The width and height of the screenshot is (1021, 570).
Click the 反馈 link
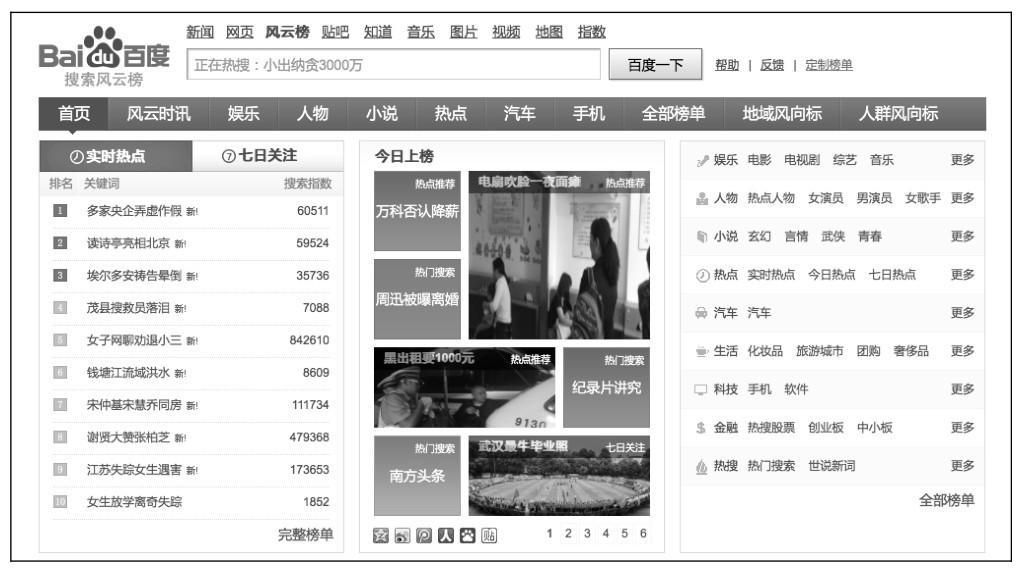pos(772,65)
